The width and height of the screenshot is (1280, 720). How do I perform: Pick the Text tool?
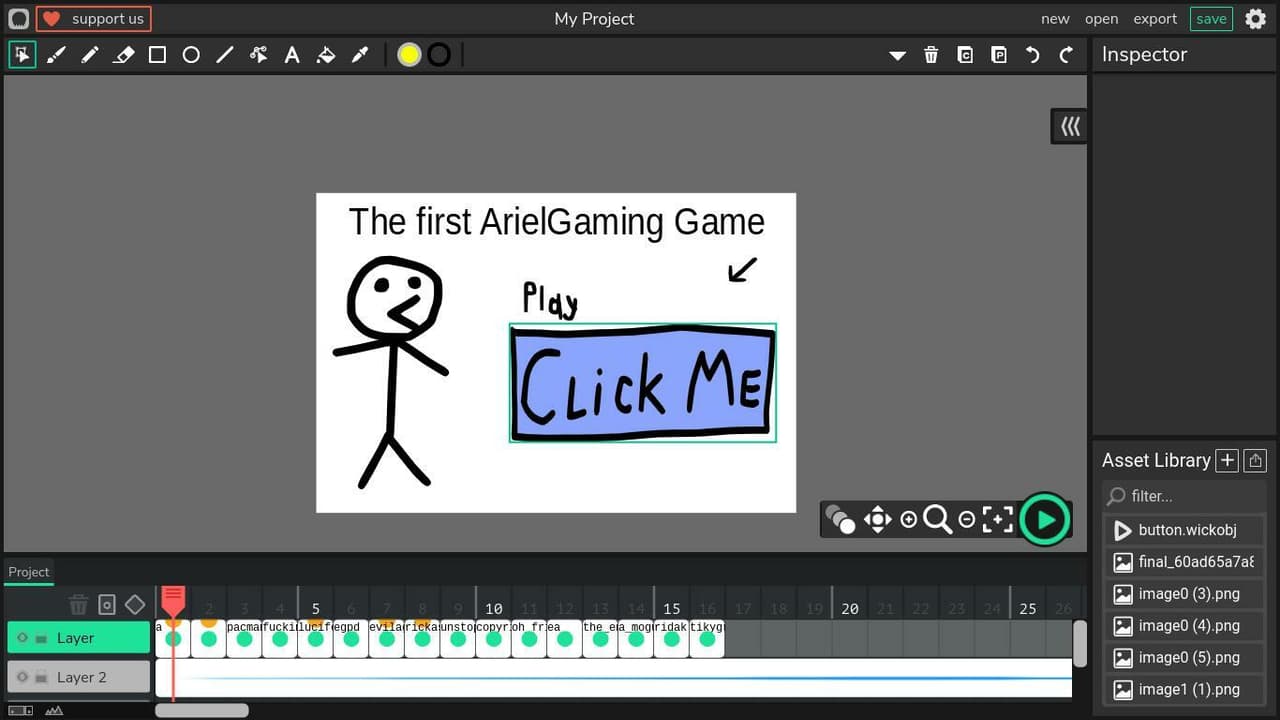click(292, 55)
